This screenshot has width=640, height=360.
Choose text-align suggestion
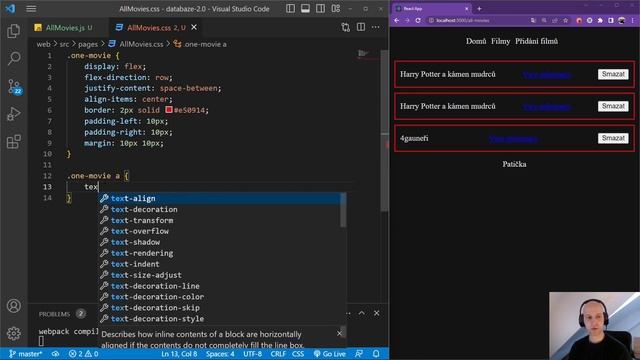click(220, 198)
